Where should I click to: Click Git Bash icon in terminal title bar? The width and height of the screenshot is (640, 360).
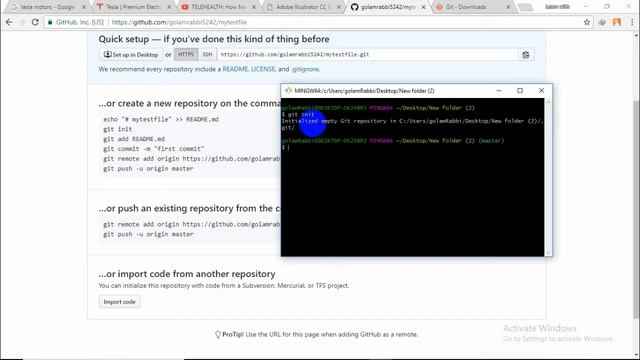click(289, 91)
